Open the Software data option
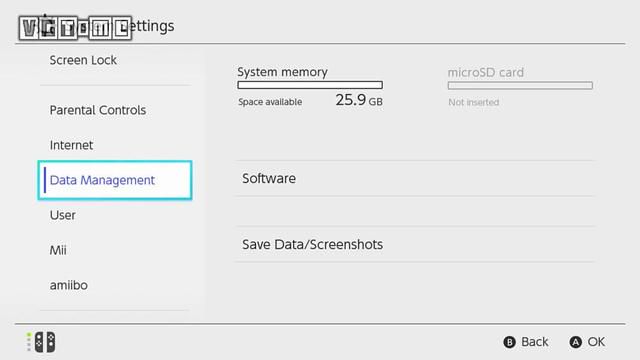Screen dimensions: 640x360 click(x=415, y=178)
